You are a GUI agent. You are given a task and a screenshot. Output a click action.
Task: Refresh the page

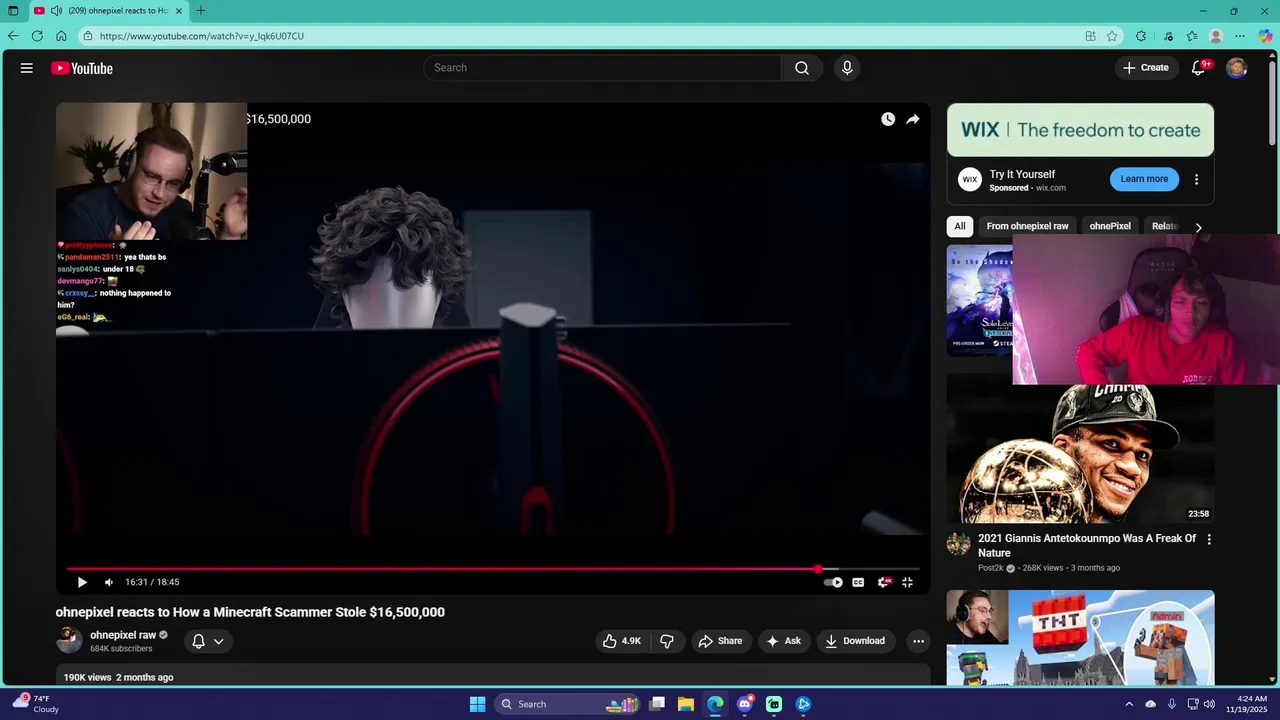37,36
